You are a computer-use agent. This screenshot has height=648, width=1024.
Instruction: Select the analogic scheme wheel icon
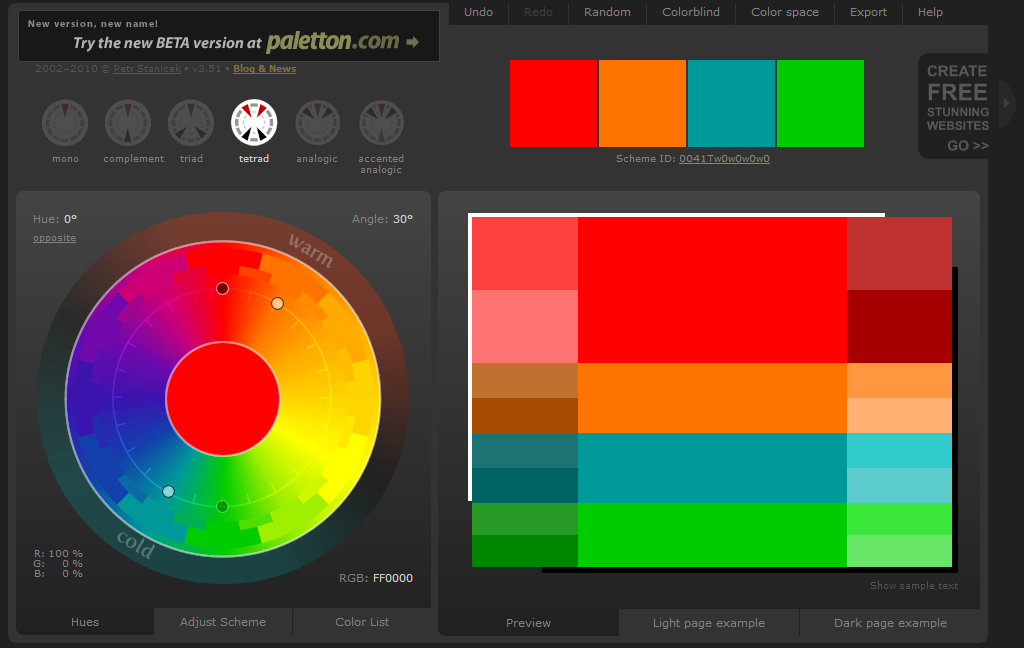(317, 123)
